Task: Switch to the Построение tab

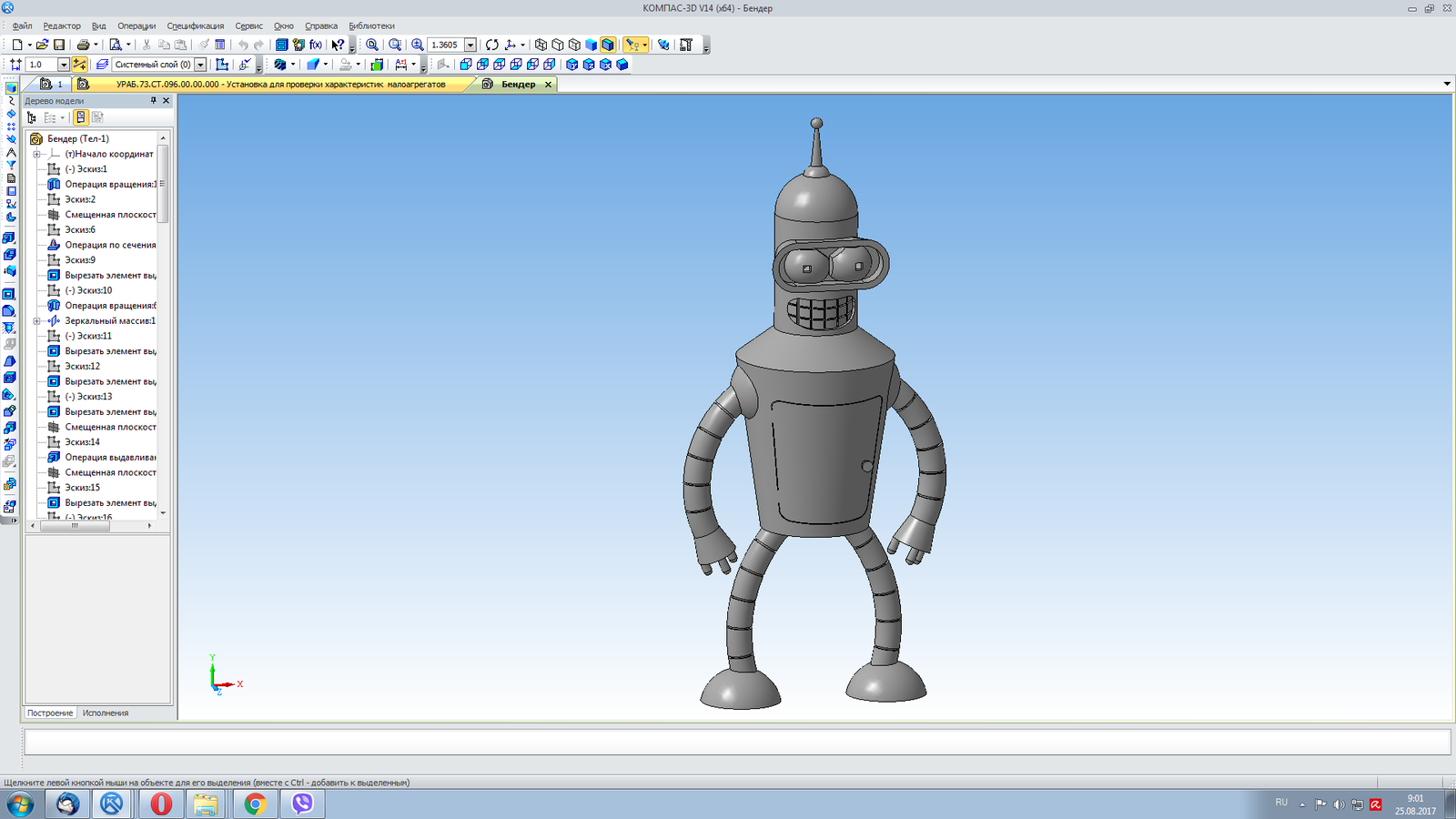Action: [50, 713]
